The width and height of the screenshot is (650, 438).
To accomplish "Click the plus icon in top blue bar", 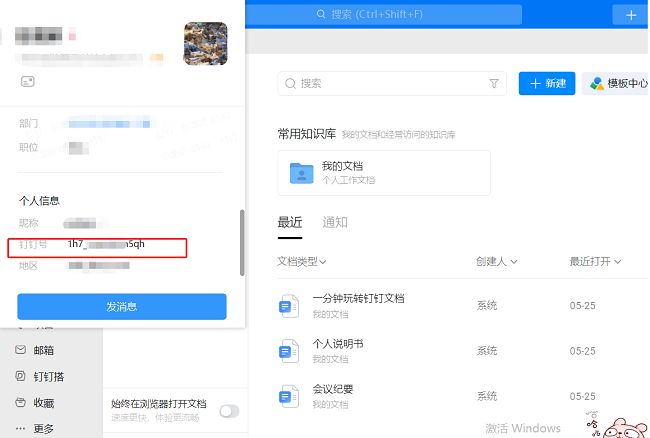I will click(x=630, y=14).
